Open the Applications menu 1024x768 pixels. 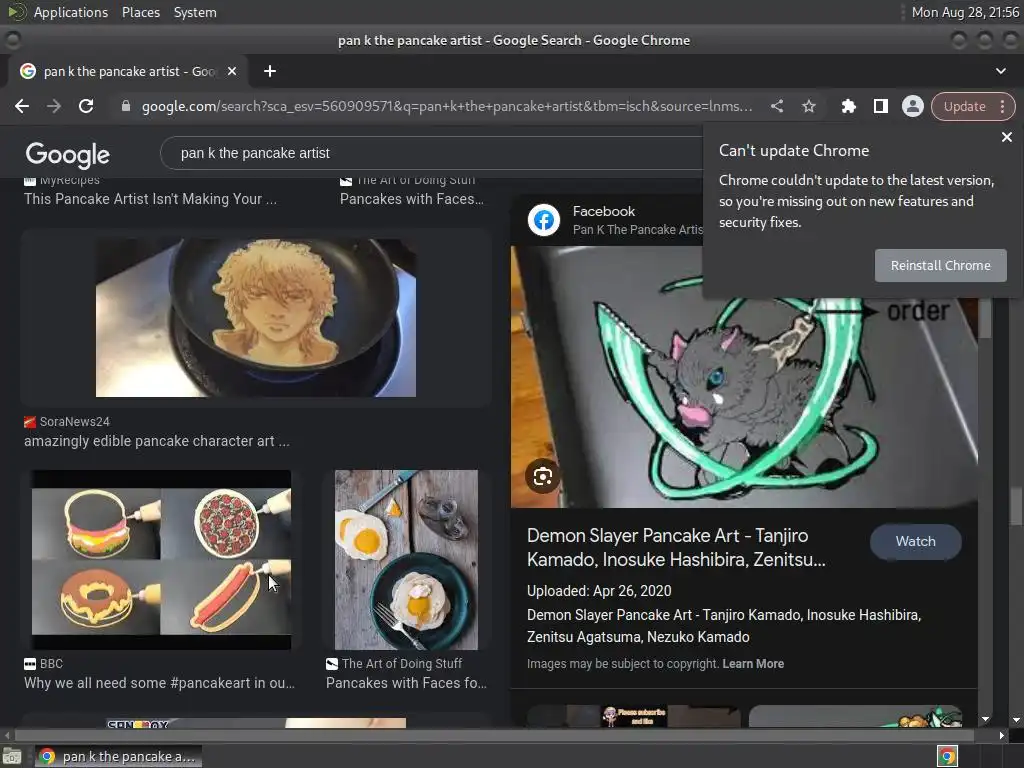(71, 12)
